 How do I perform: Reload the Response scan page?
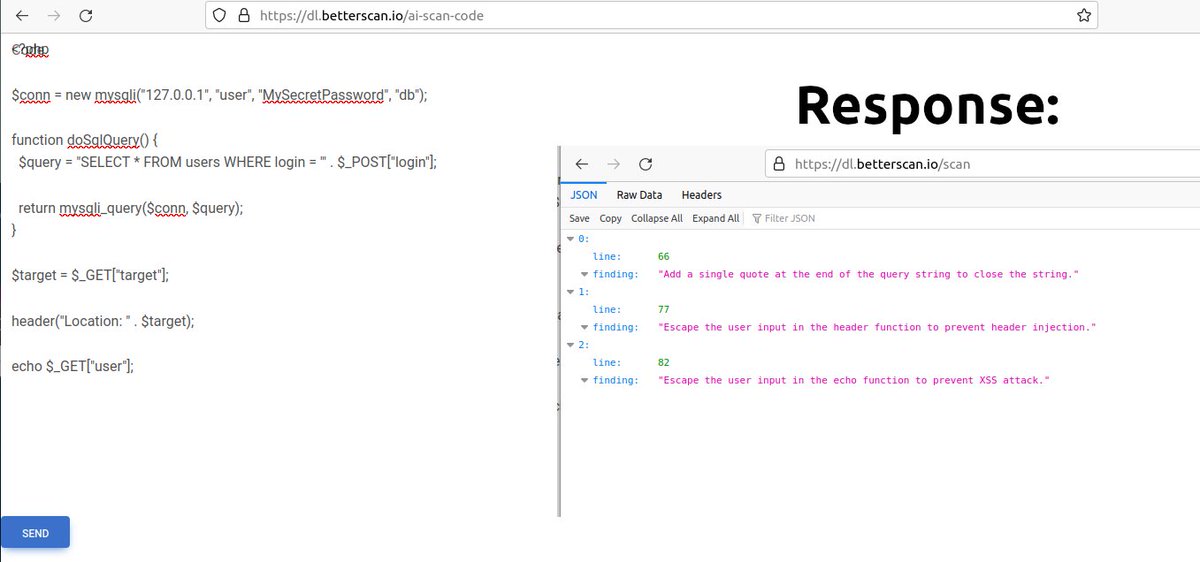click(645, 164)
